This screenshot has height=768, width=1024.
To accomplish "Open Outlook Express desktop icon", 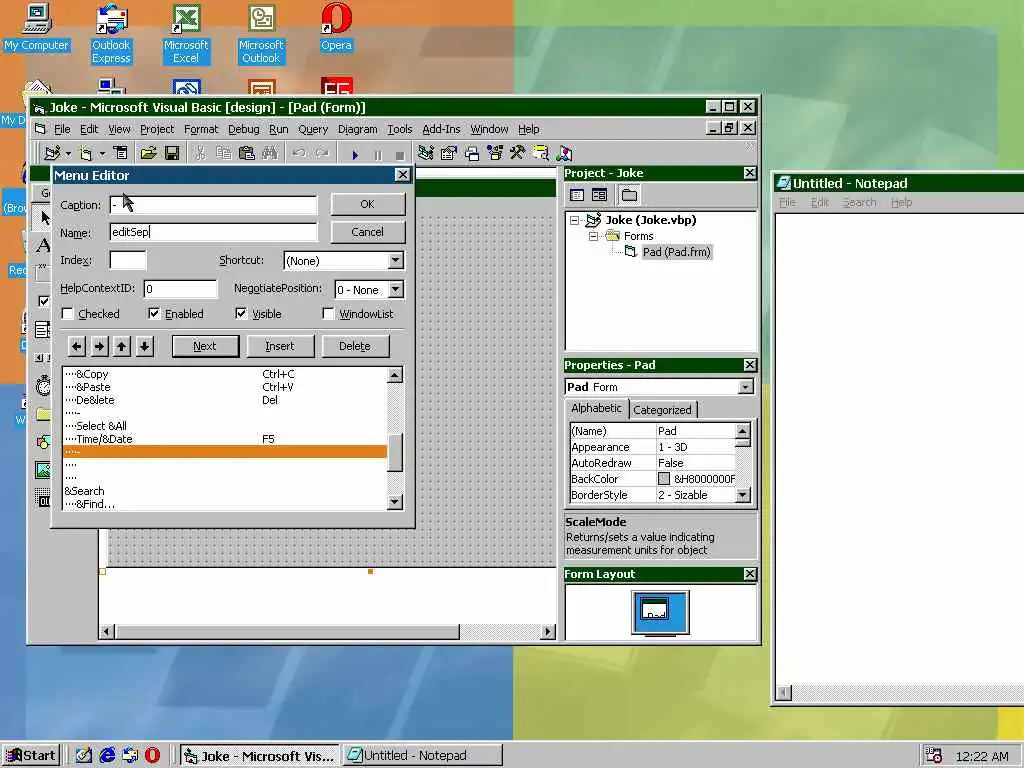I will (x=111, y=34).
